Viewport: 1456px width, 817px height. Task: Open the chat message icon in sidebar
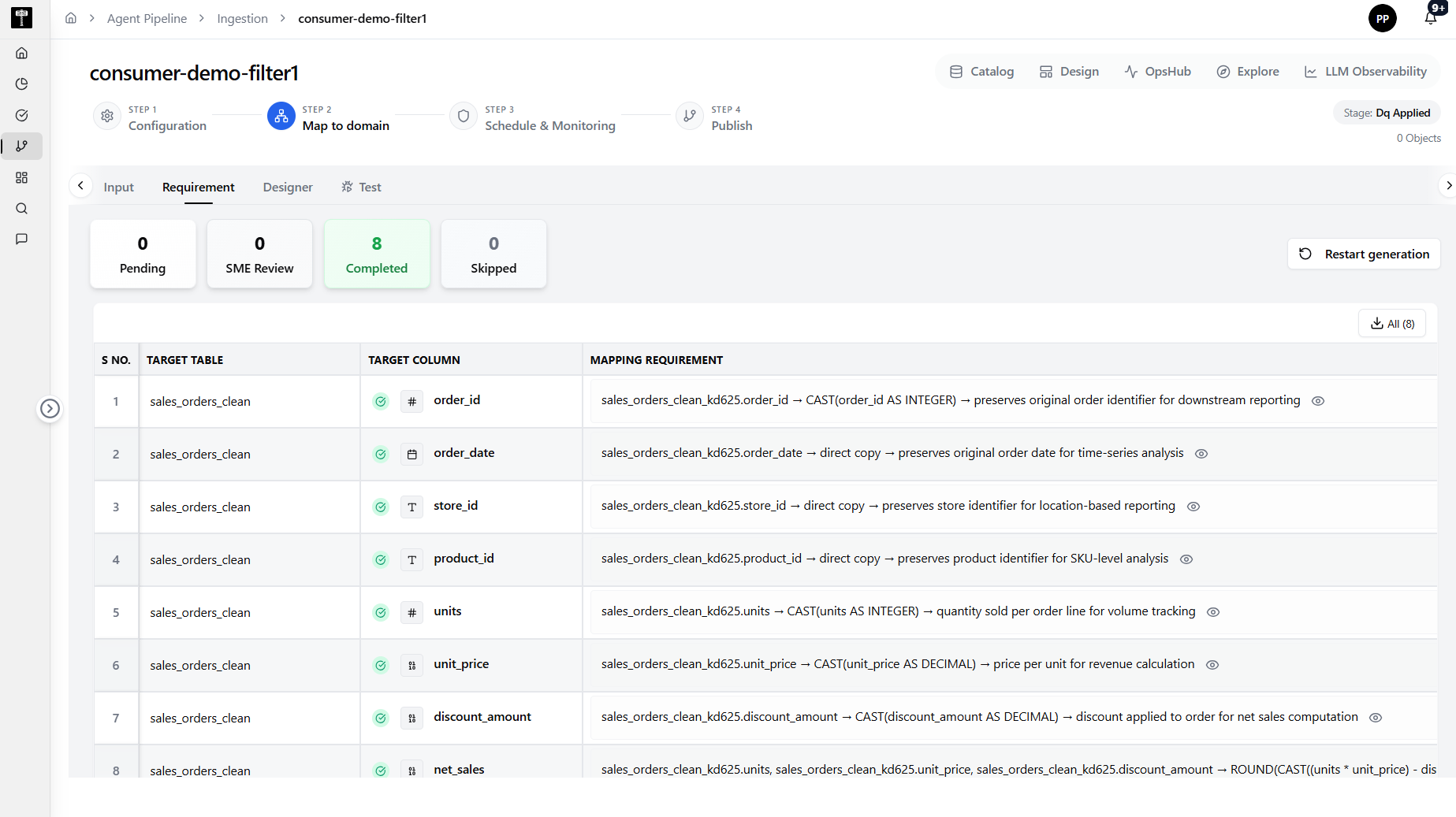point(22,239)
